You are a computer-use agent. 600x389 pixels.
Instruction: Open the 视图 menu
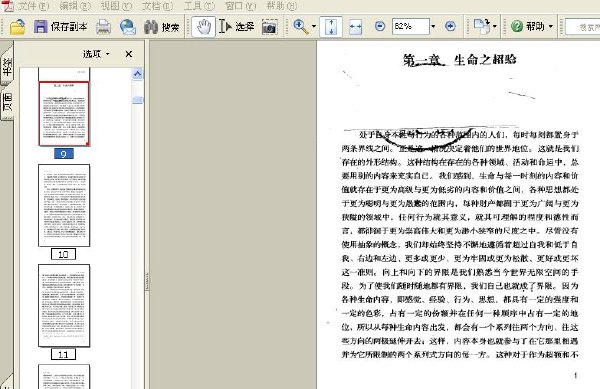pyautogui.click(x=116, y=5)
